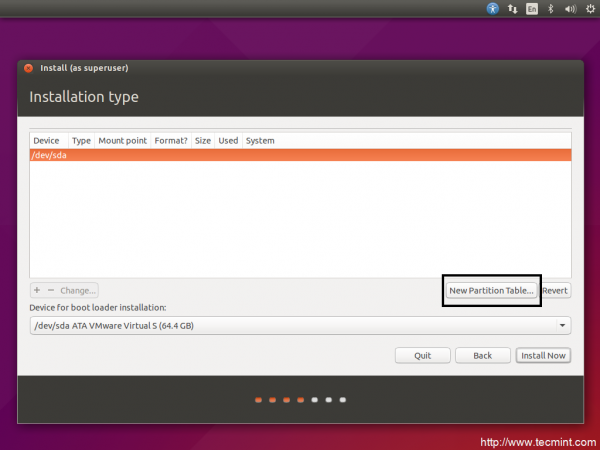Click the Device column header
This screenshot has height=450, width=600.
tap(46, 141)
